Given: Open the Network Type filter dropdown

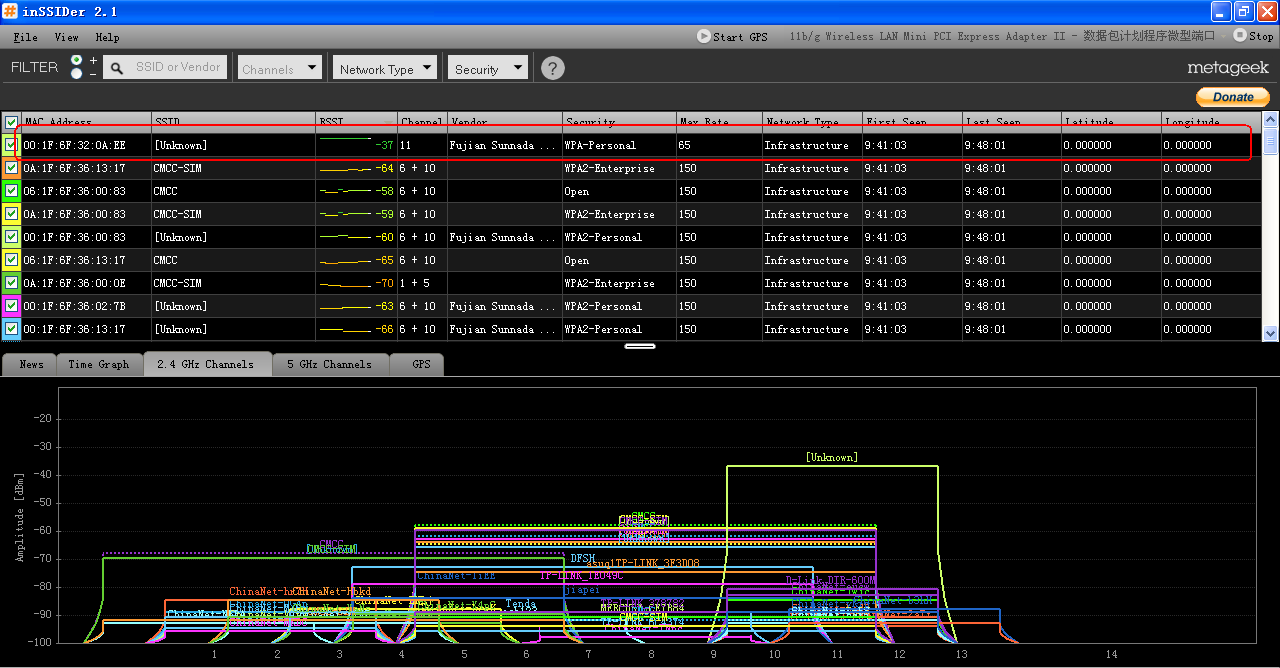Looking at the screenshot, I should click(385, 68).
